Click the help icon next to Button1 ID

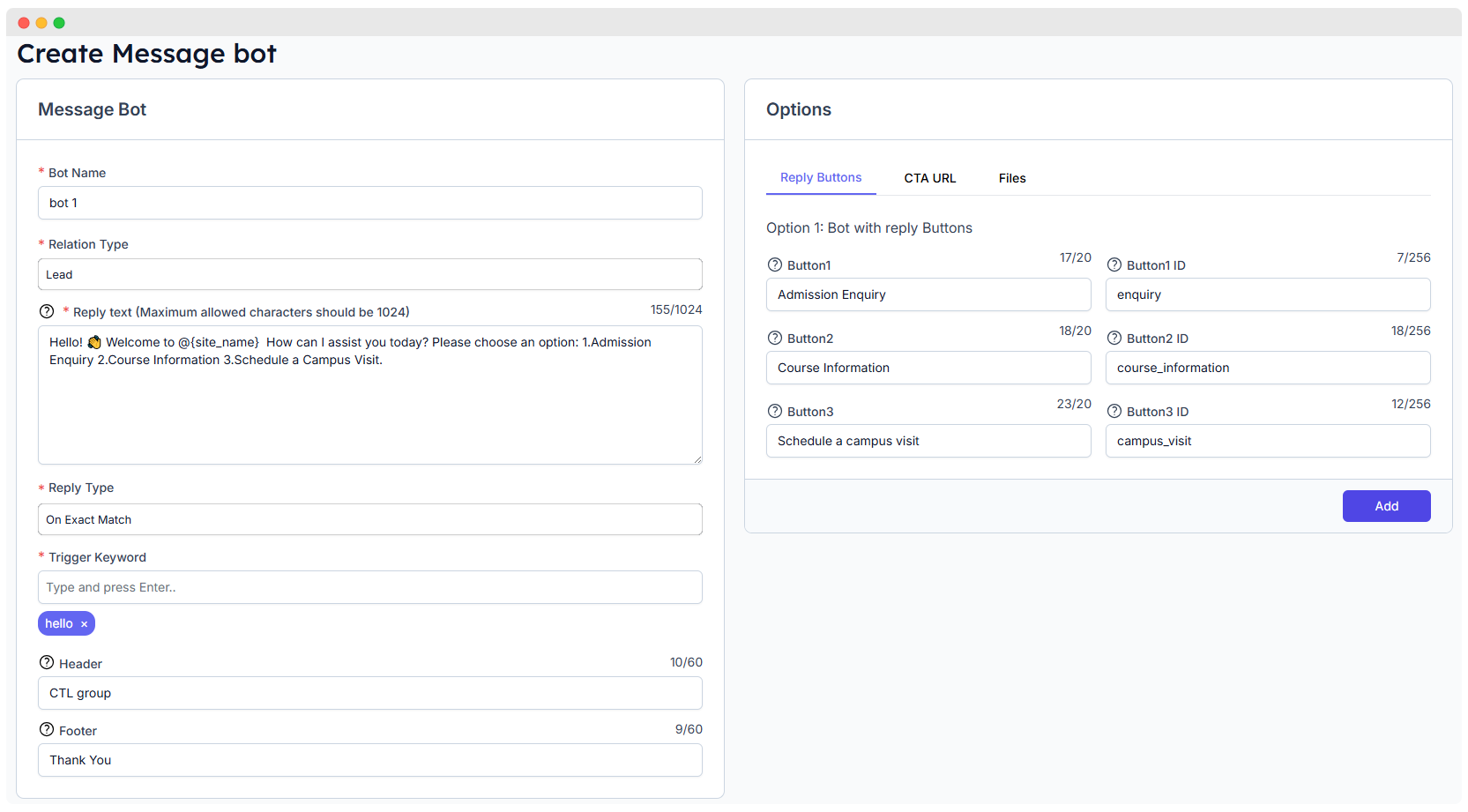1114,264
